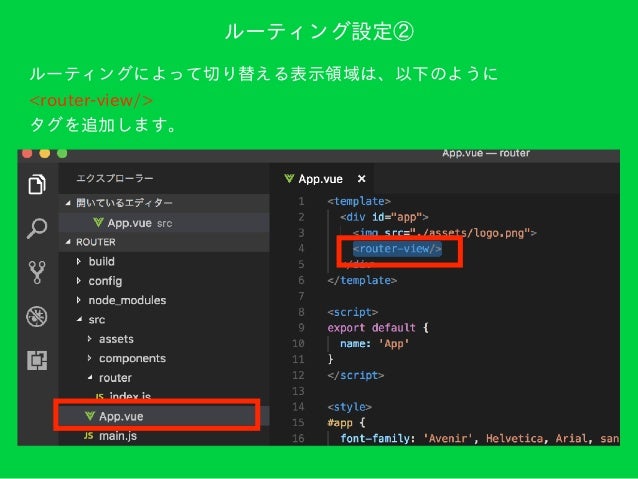Click line number 13 in the gutter
Screen dimensions: 638x479
298,391
